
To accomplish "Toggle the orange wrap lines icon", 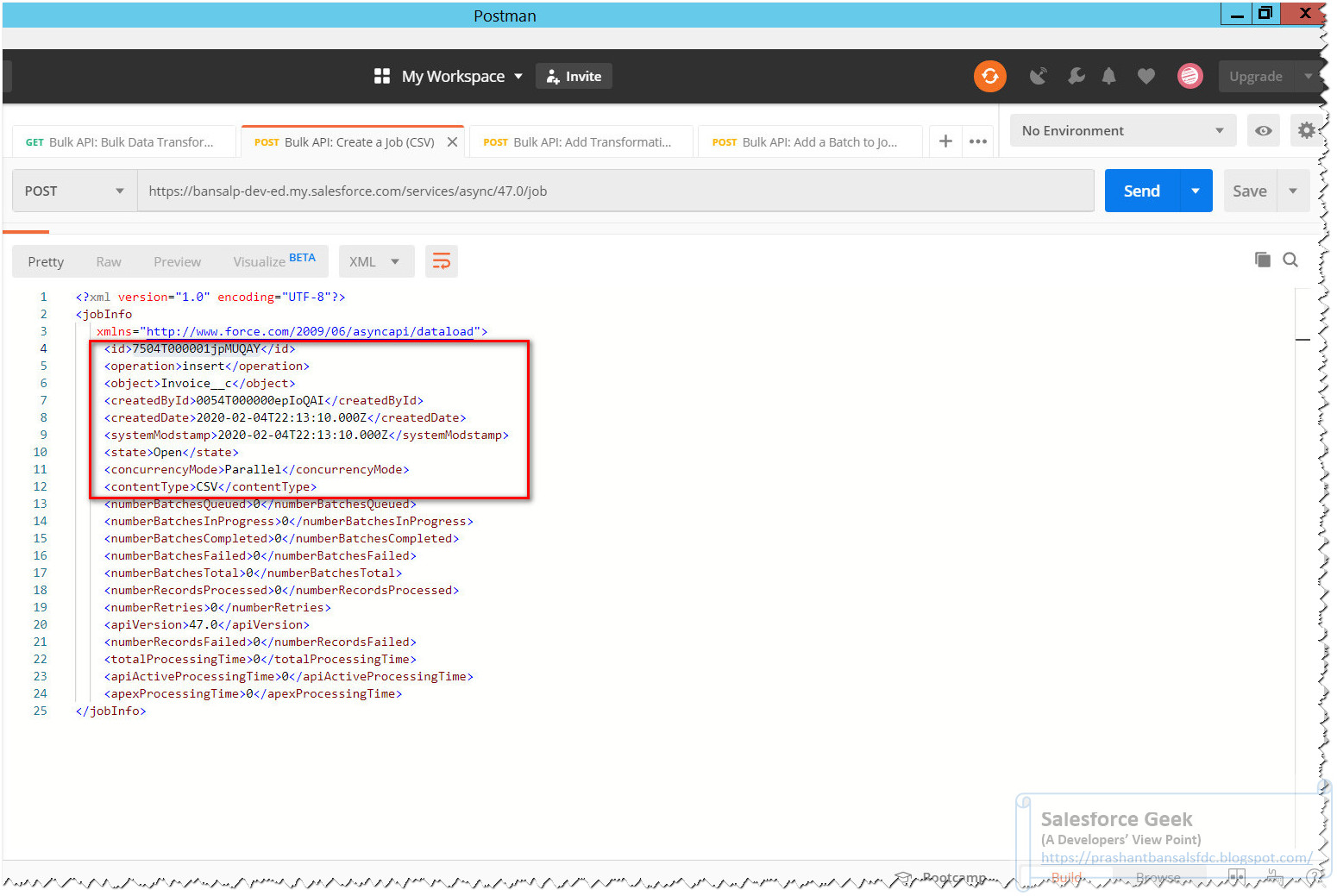I will (x=441, y=261).
